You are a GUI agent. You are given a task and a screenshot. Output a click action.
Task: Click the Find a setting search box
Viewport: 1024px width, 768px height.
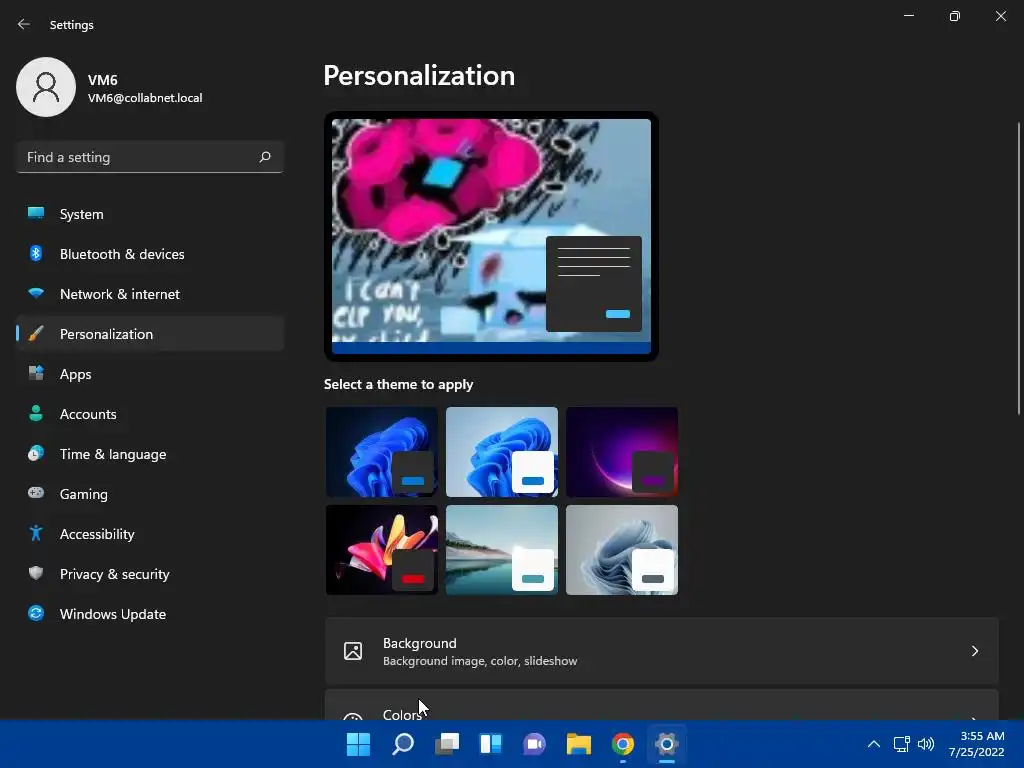(150, 157)
